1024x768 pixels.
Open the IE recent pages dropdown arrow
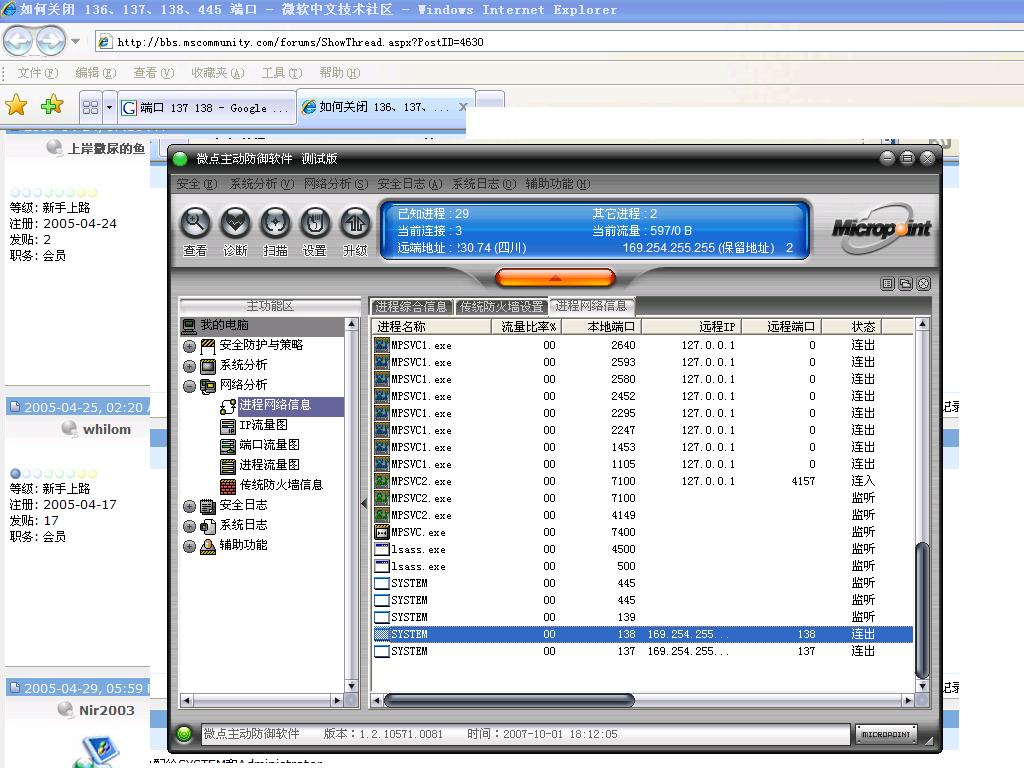[76, 41]
